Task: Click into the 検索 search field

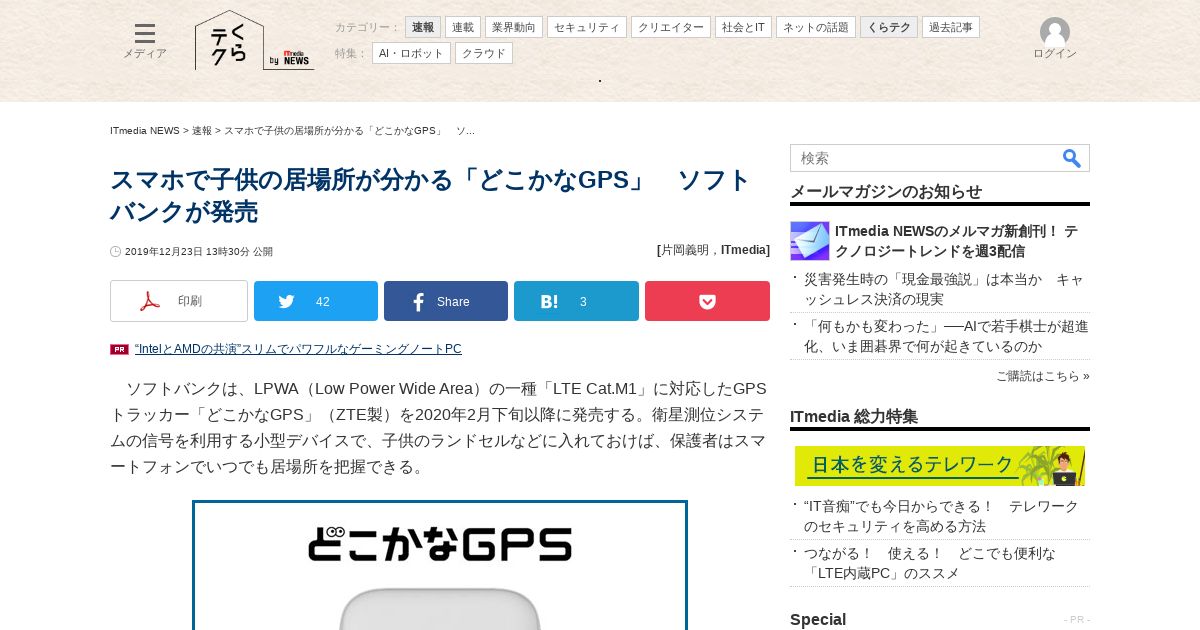Action: 925,158
